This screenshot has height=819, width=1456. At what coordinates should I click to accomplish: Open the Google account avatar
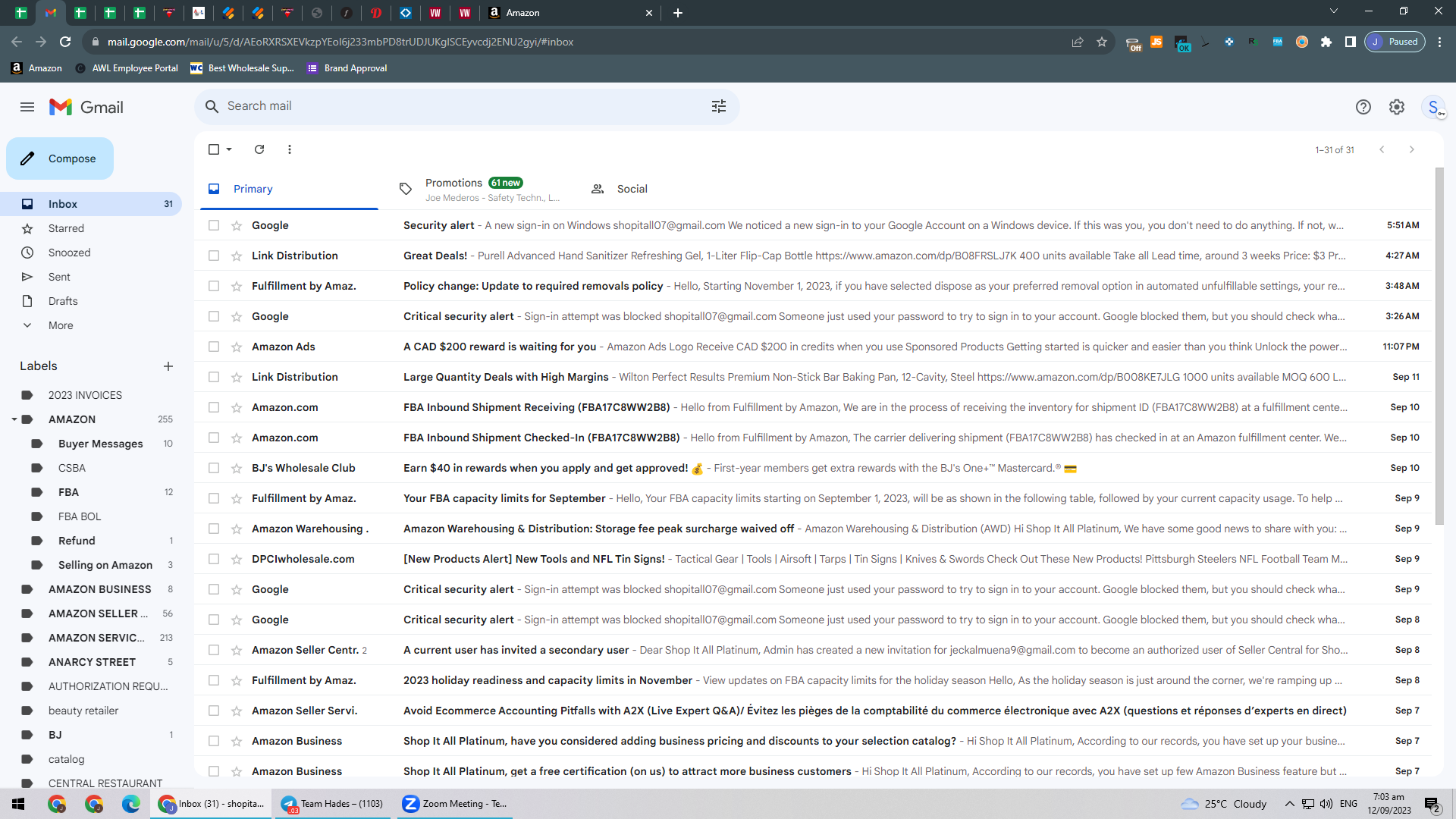point(1433,107)
